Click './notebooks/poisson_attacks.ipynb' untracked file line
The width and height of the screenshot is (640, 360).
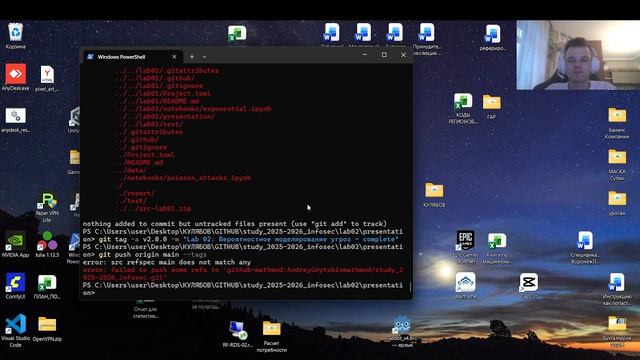click(x=184, y=178)
